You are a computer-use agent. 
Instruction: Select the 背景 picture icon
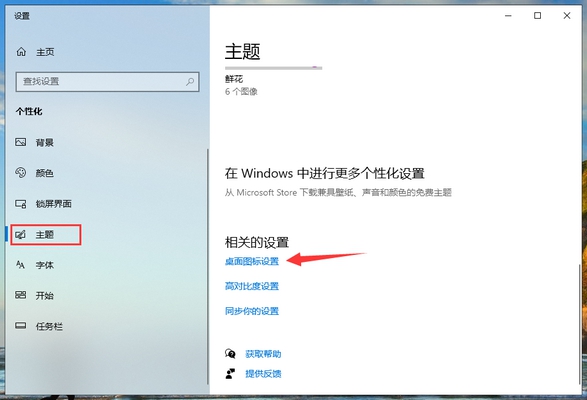[21, 142]
